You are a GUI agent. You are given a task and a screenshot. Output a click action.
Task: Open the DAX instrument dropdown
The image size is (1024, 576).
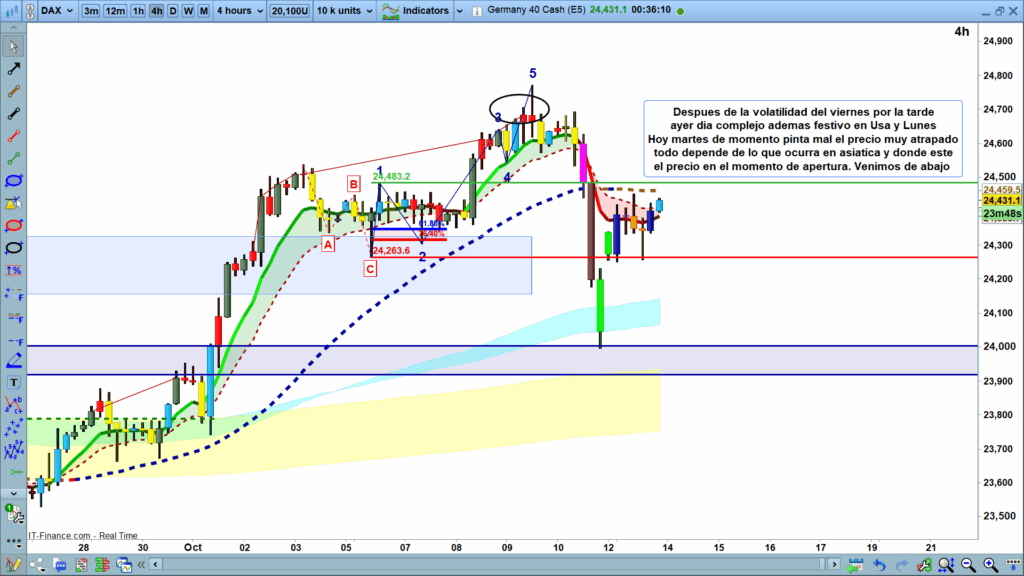pyautogui.click(x=52, y=10)
